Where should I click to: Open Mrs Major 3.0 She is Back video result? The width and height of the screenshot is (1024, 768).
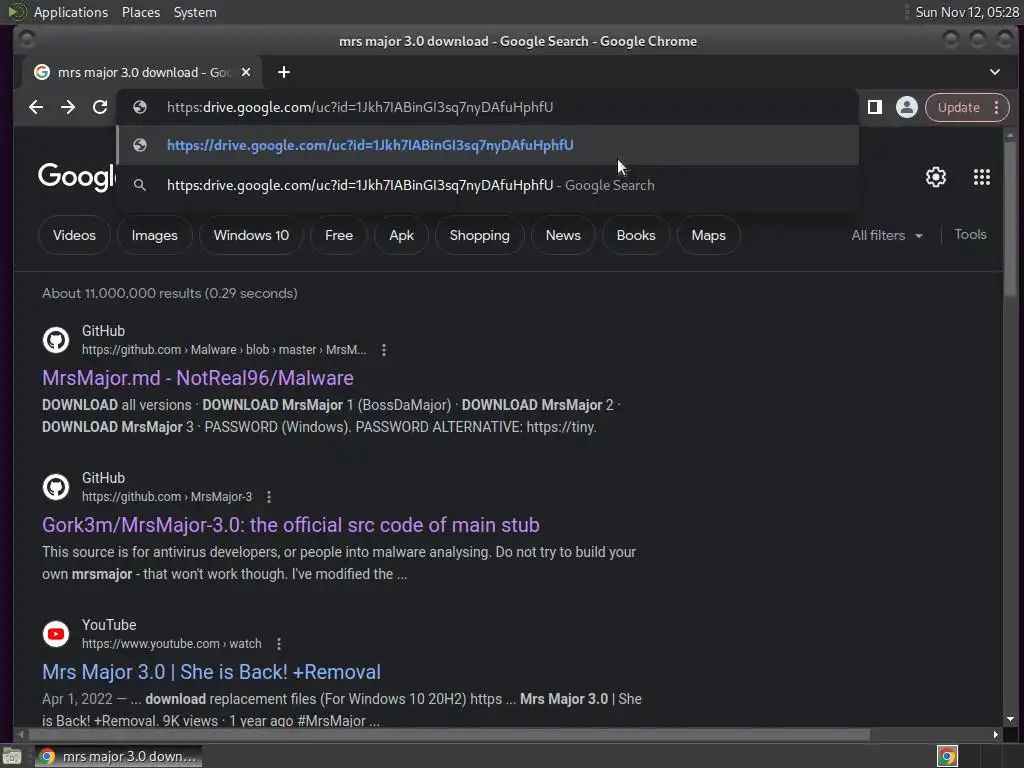[x=212, y=672]
